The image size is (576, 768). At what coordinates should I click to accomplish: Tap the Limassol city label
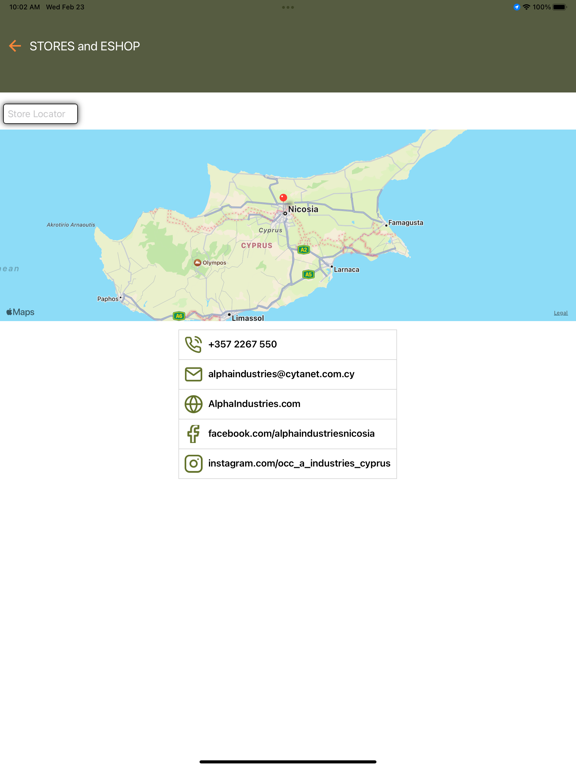coord(248,318)
